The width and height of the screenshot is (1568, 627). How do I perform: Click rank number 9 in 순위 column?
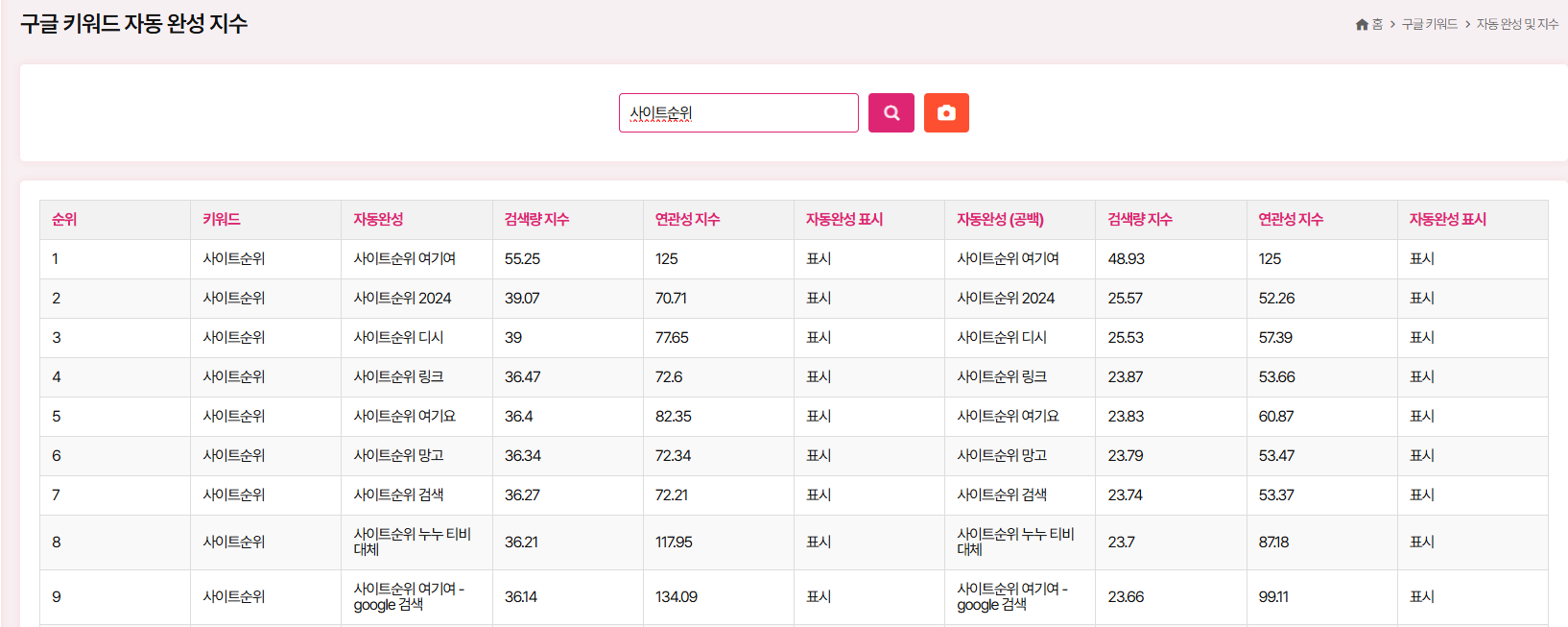57,597
